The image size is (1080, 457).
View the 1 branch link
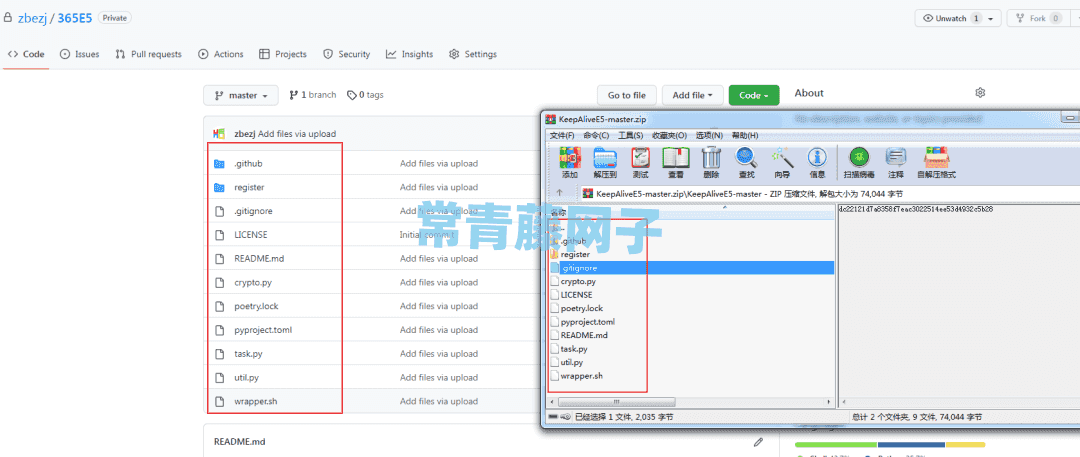(313, 95)
